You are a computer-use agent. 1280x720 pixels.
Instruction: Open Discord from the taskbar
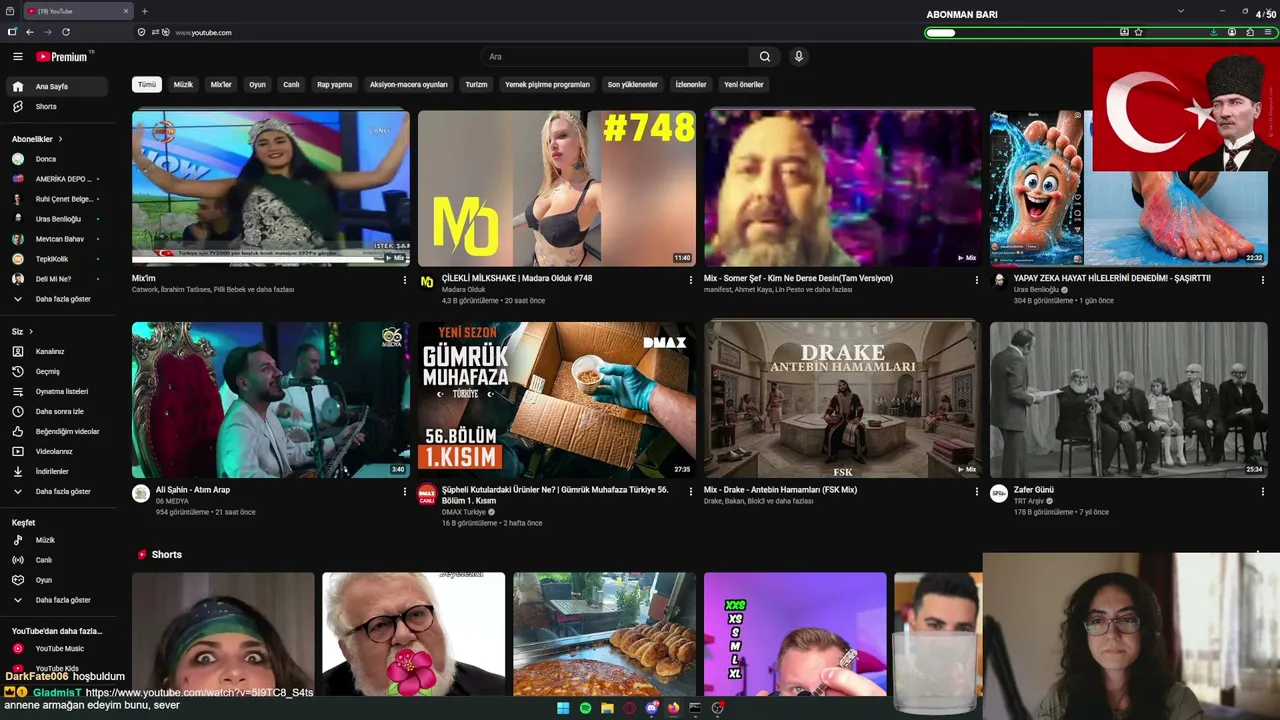[x=651, y=708]
